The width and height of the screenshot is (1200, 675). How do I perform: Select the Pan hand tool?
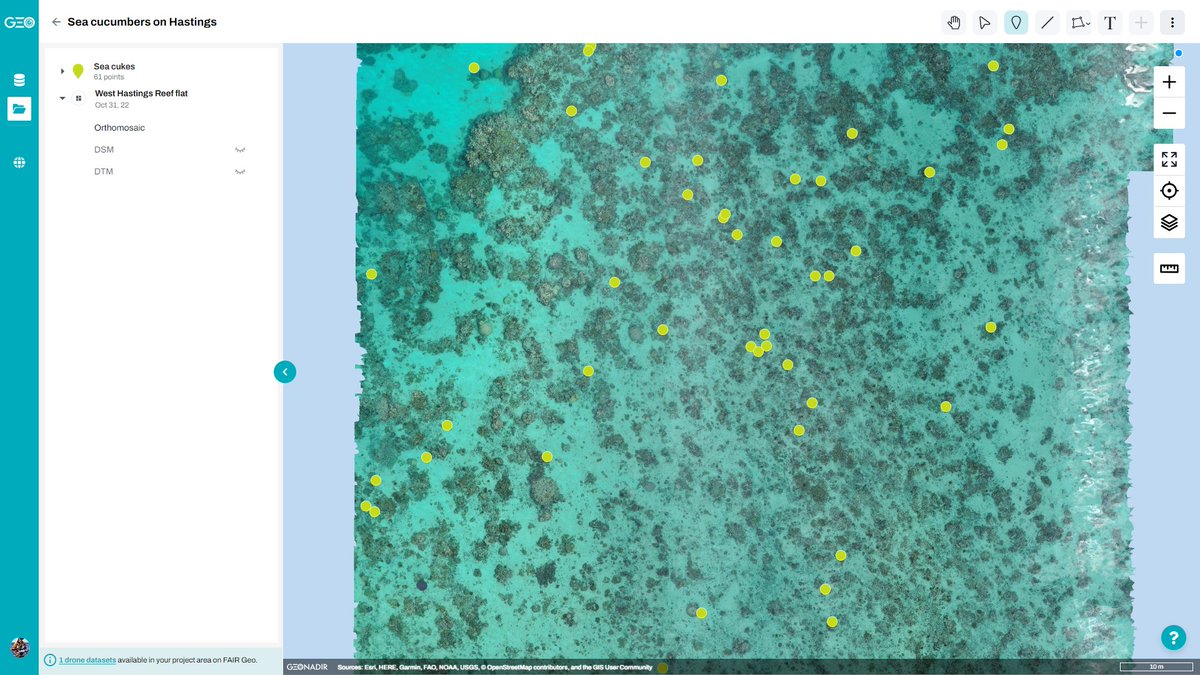[954, 22]
